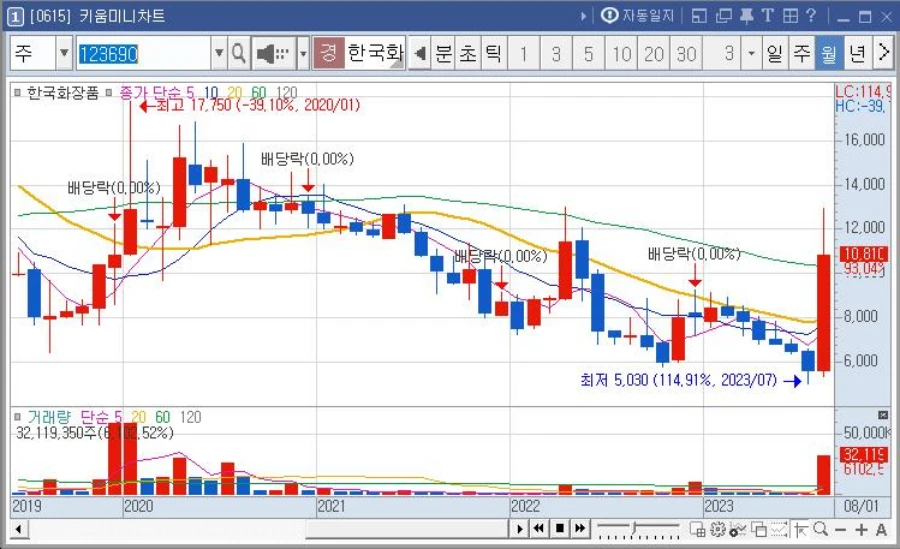Switch to 분 minute chart

(443, 54)
